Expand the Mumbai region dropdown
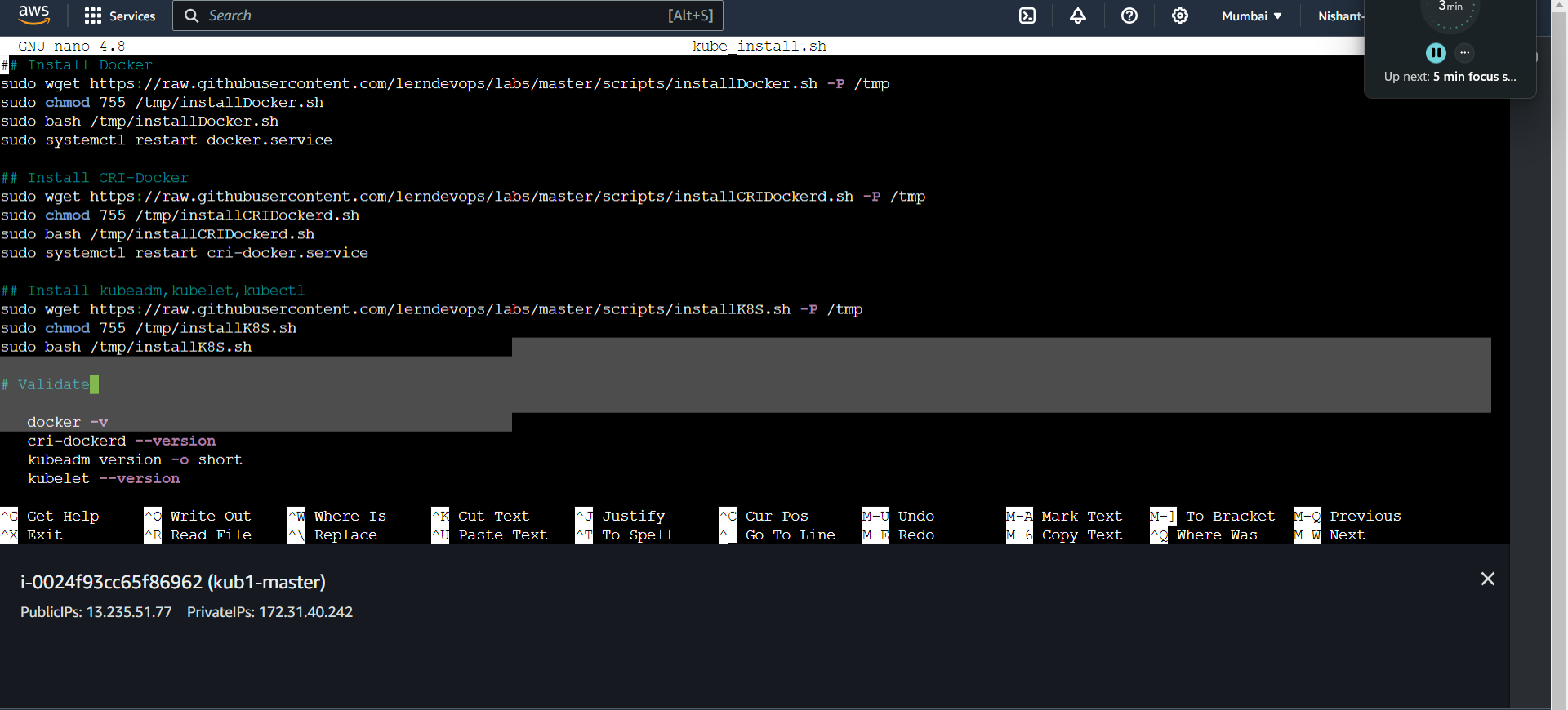The height and width of the screenshot is (710, 1568). 1251,16
